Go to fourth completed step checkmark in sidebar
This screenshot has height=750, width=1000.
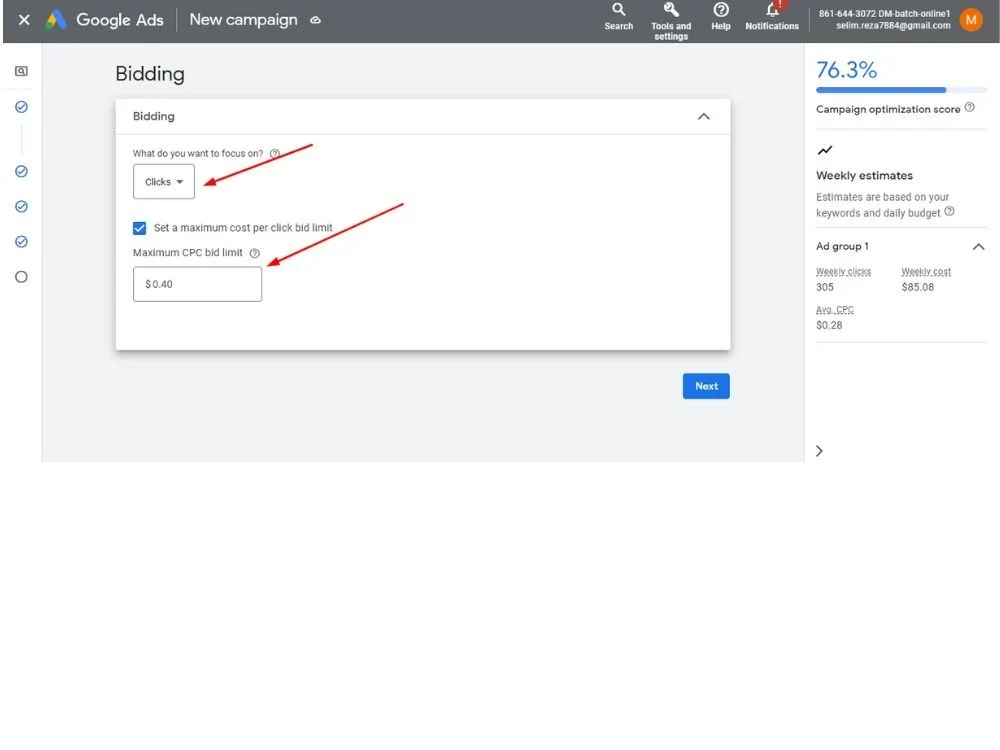(21, 241)
